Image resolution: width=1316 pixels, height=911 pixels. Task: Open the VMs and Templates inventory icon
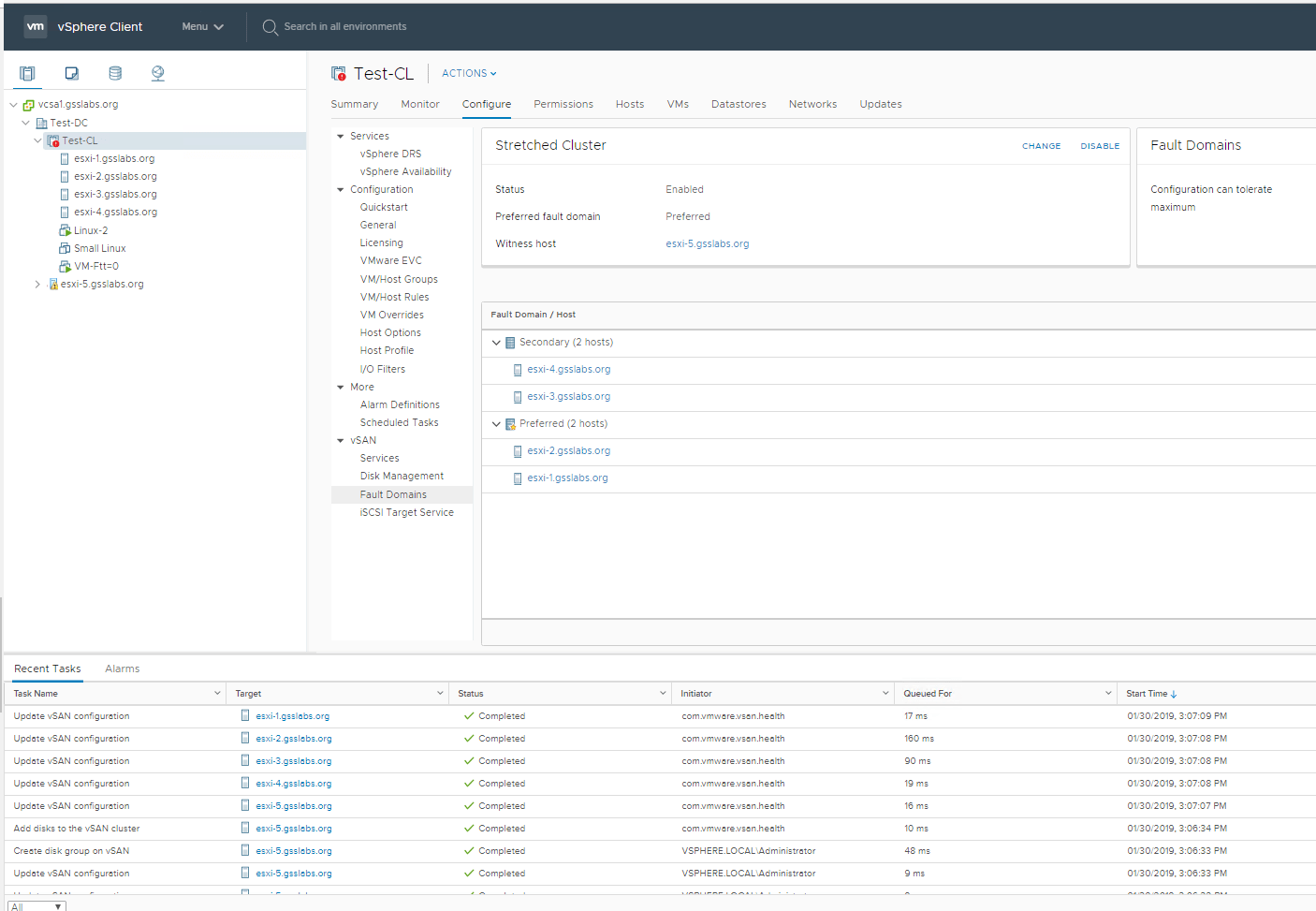coord(71,73)
